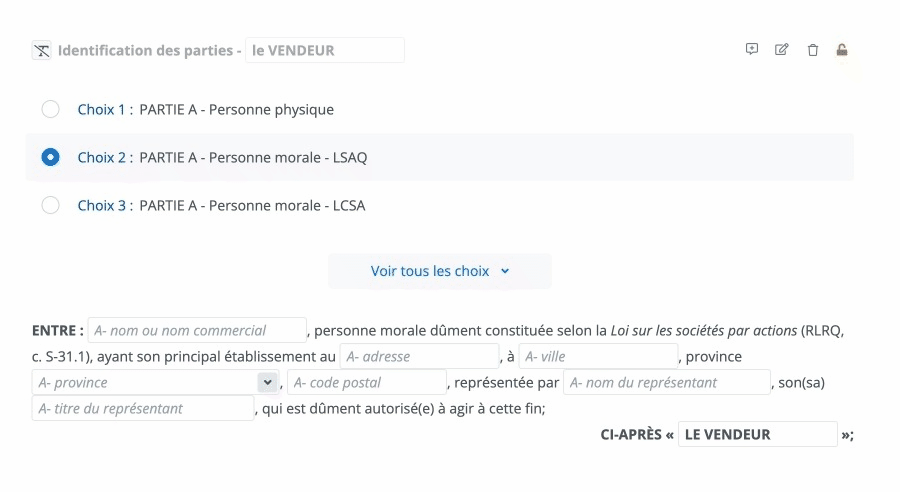The height and width of the screenshot is (492, 900).
Task: Focus the A- nom ou nom commercial field
Action: [x=197, y=330]
